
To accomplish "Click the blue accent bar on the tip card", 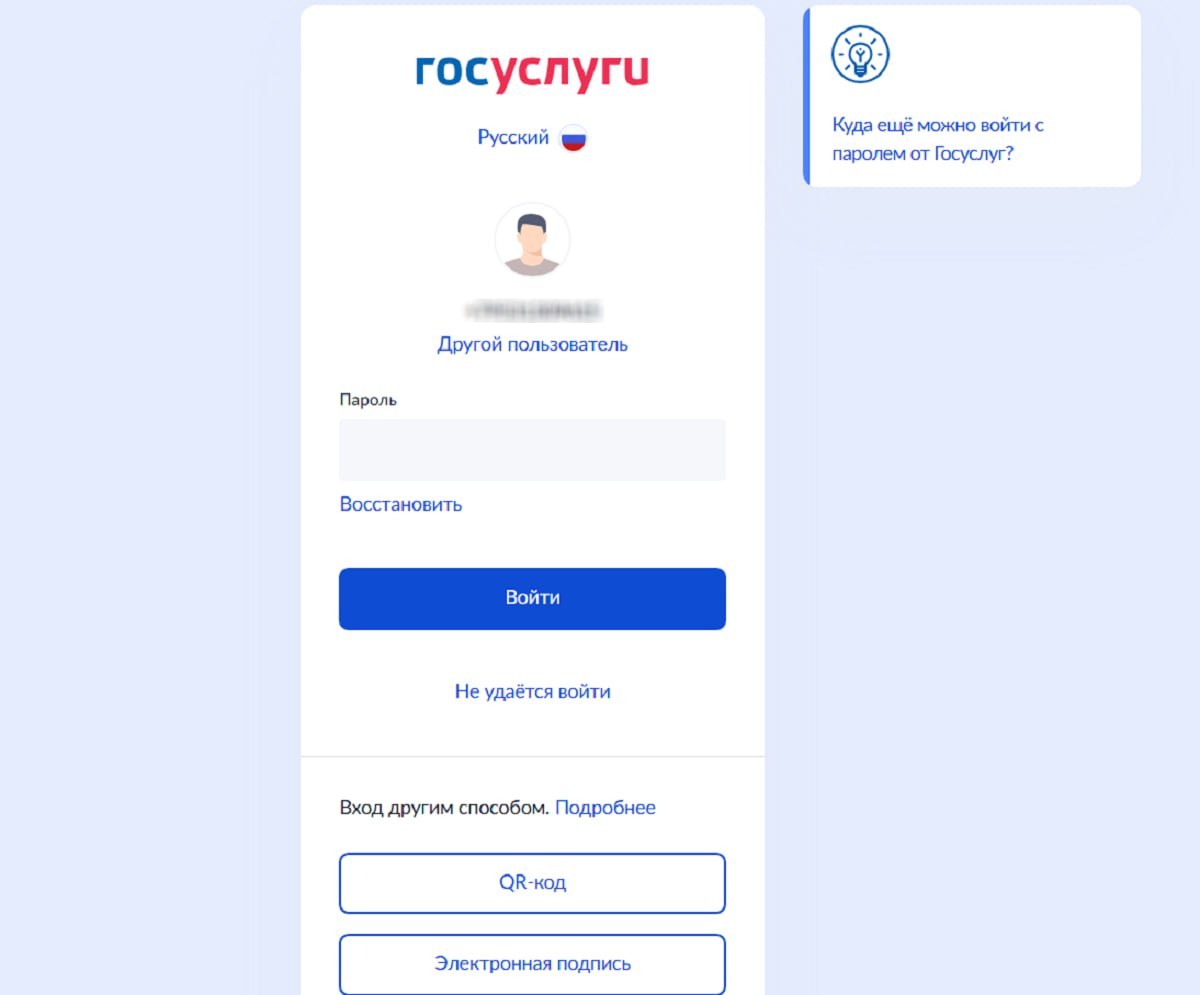I will pos(806,96).
